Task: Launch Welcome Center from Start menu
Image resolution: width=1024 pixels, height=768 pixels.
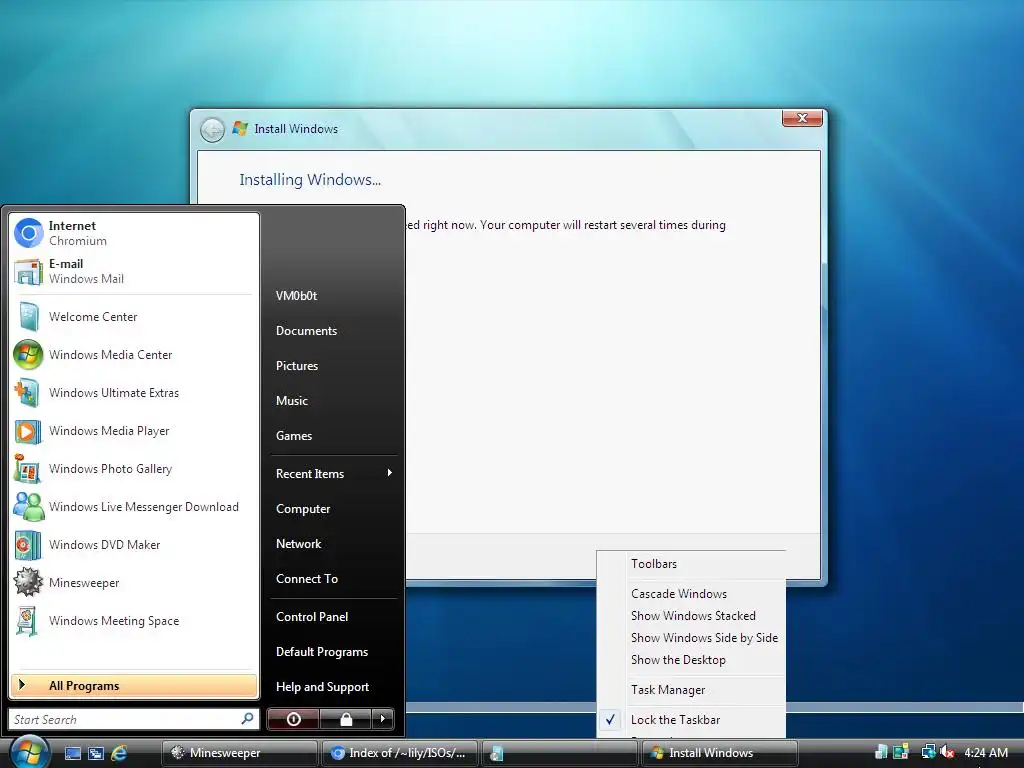Action: pos(134,317)
